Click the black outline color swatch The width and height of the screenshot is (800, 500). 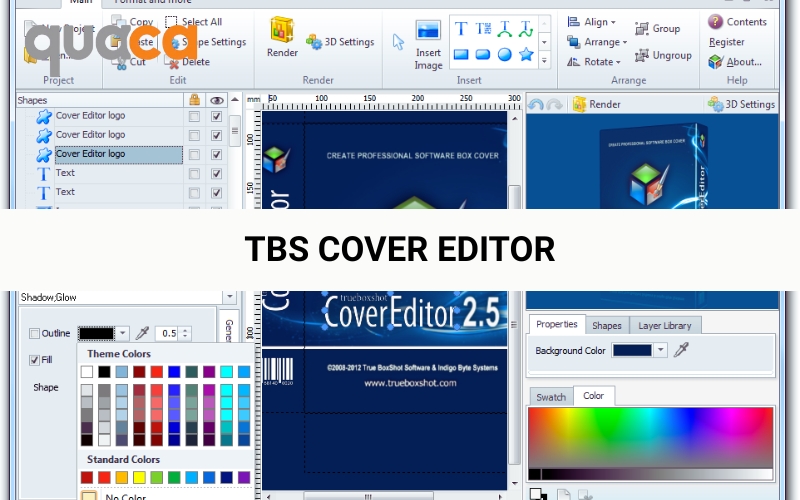click(x=96, y=333)
